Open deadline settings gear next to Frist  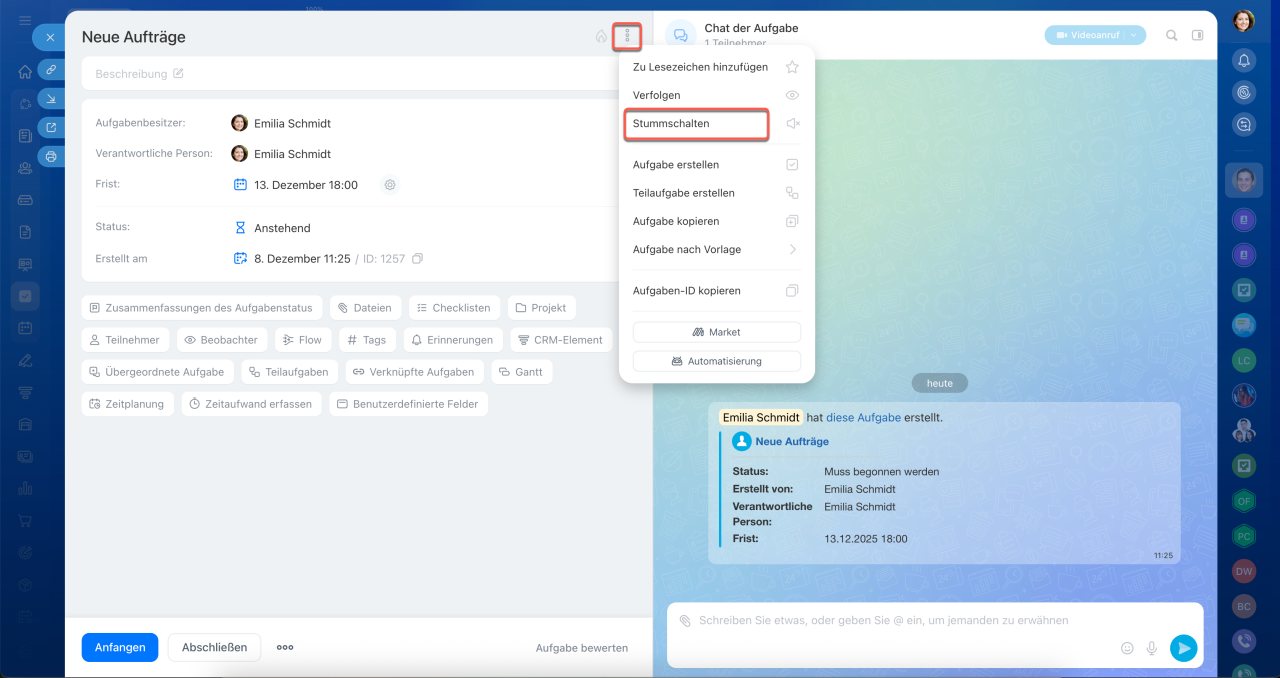(x=390, y=185)
